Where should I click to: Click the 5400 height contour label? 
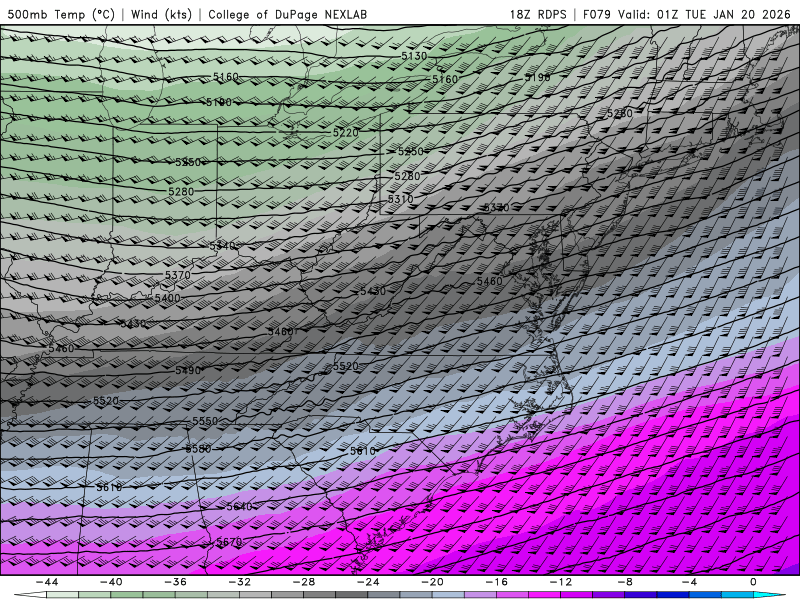tap(167, 298)
